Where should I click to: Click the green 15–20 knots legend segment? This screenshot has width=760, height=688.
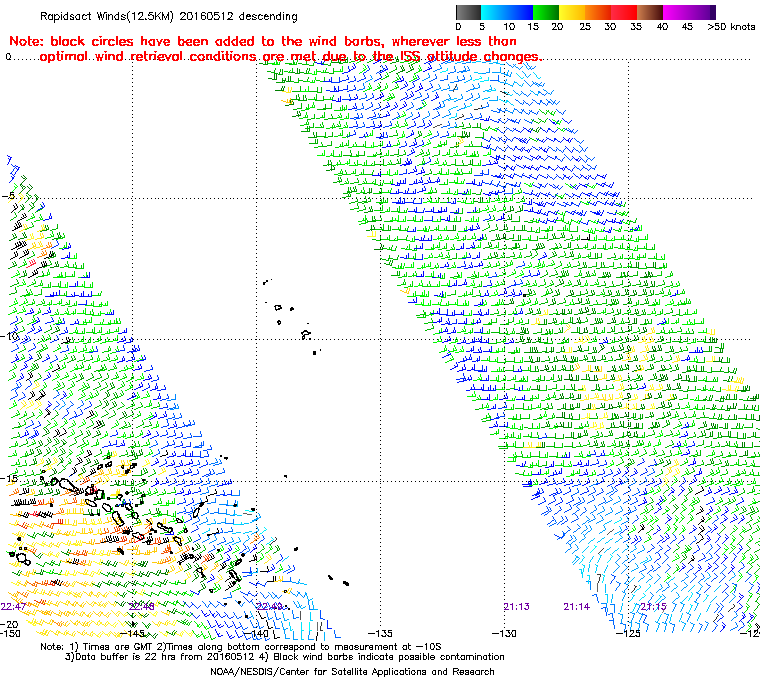[x=546, y=12]
